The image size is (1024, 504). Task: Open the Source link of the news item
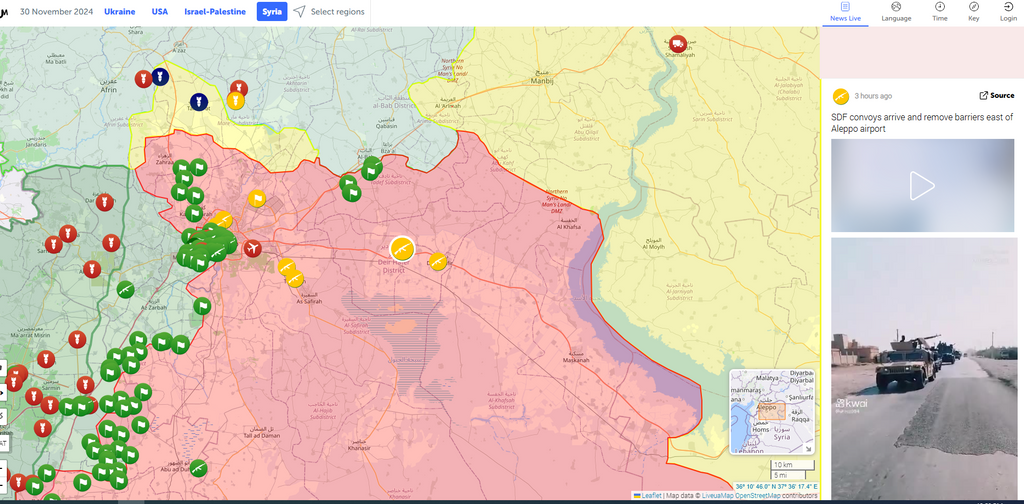click(996, 96)
